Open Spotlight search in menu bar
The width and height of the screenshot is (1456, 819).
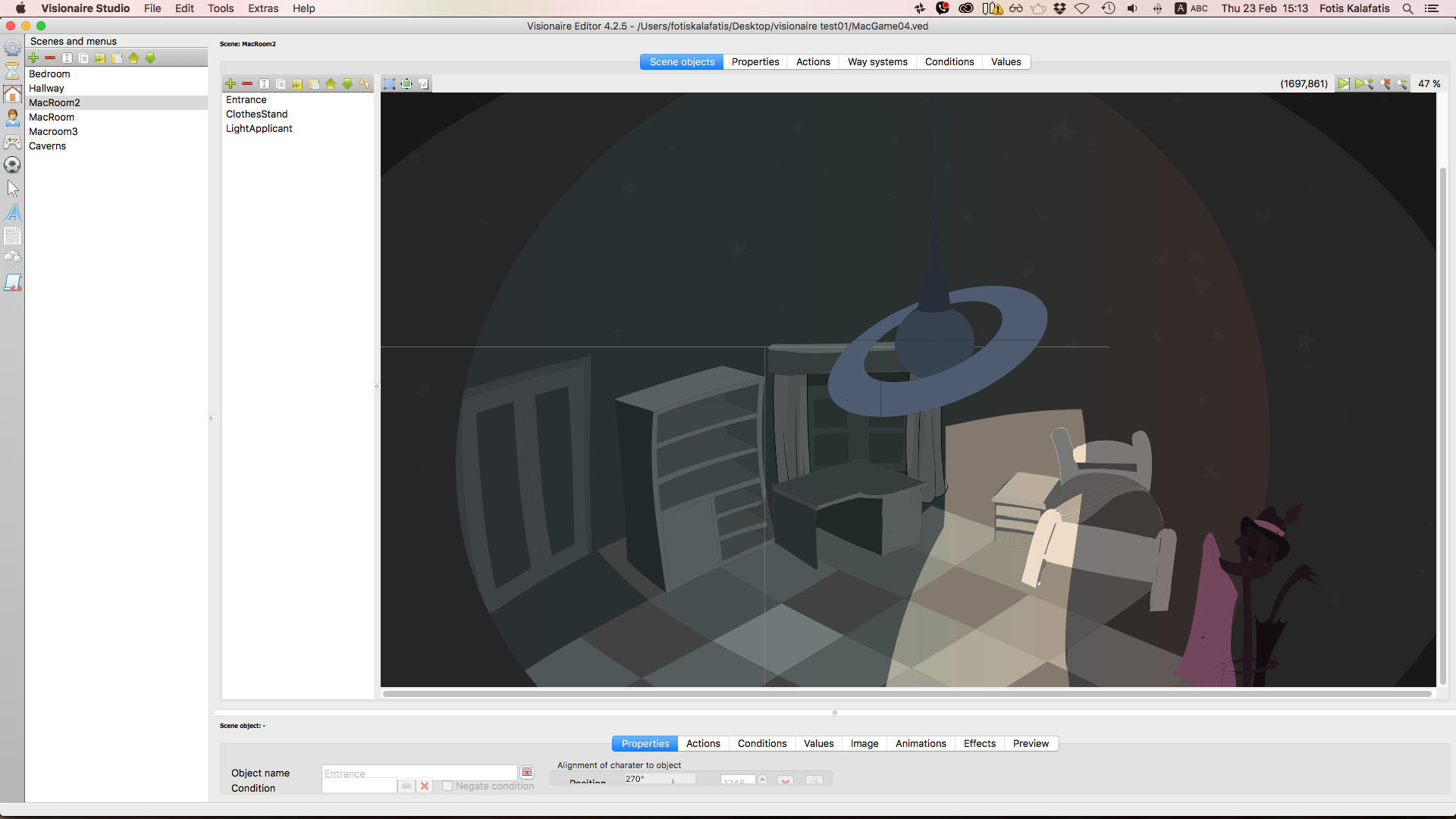click(1407, 8)
